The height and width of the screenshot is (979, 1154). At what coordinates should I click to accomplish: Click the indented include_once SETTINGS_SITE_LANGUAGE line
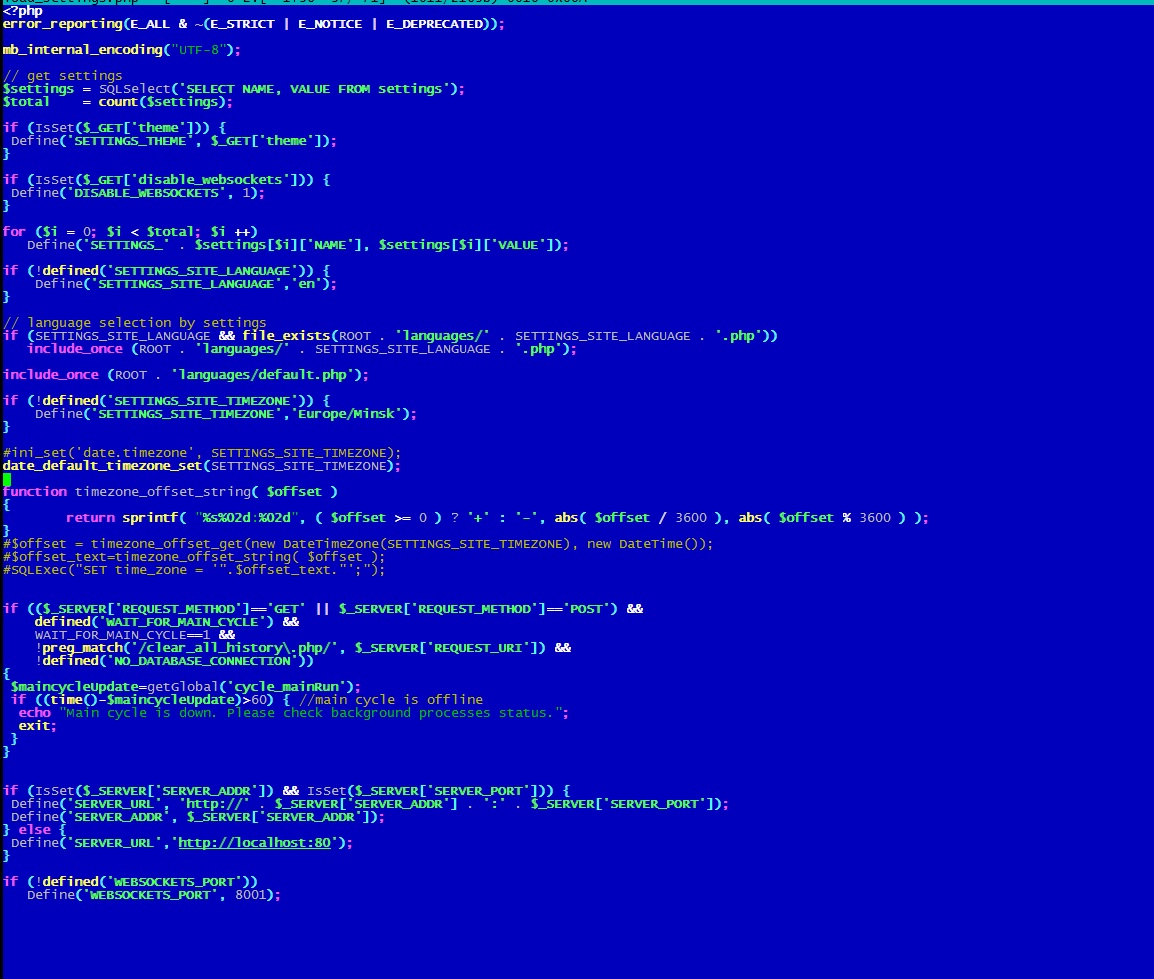(302, 349)
